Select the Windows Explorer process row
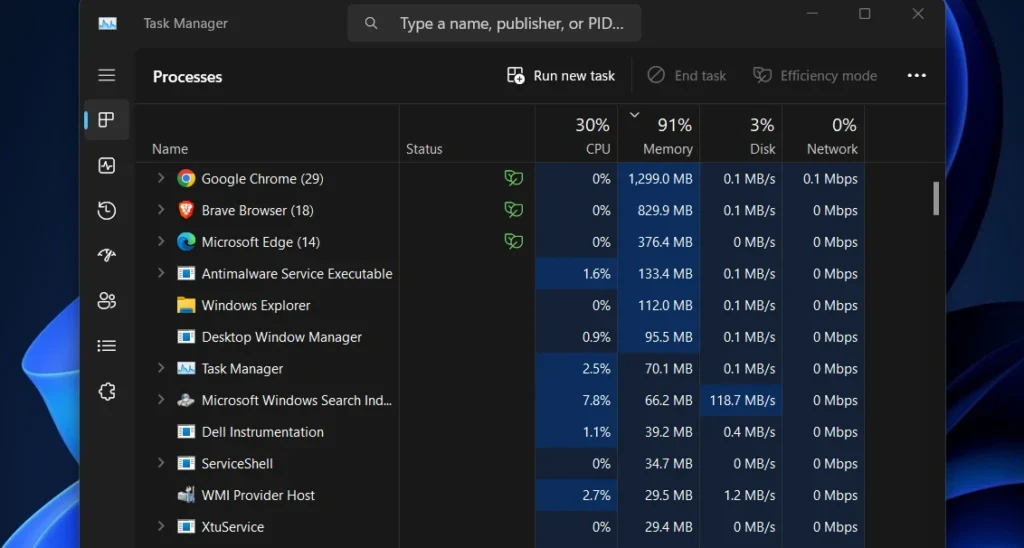Screen dimensions: 1024x548 (500, 305)
